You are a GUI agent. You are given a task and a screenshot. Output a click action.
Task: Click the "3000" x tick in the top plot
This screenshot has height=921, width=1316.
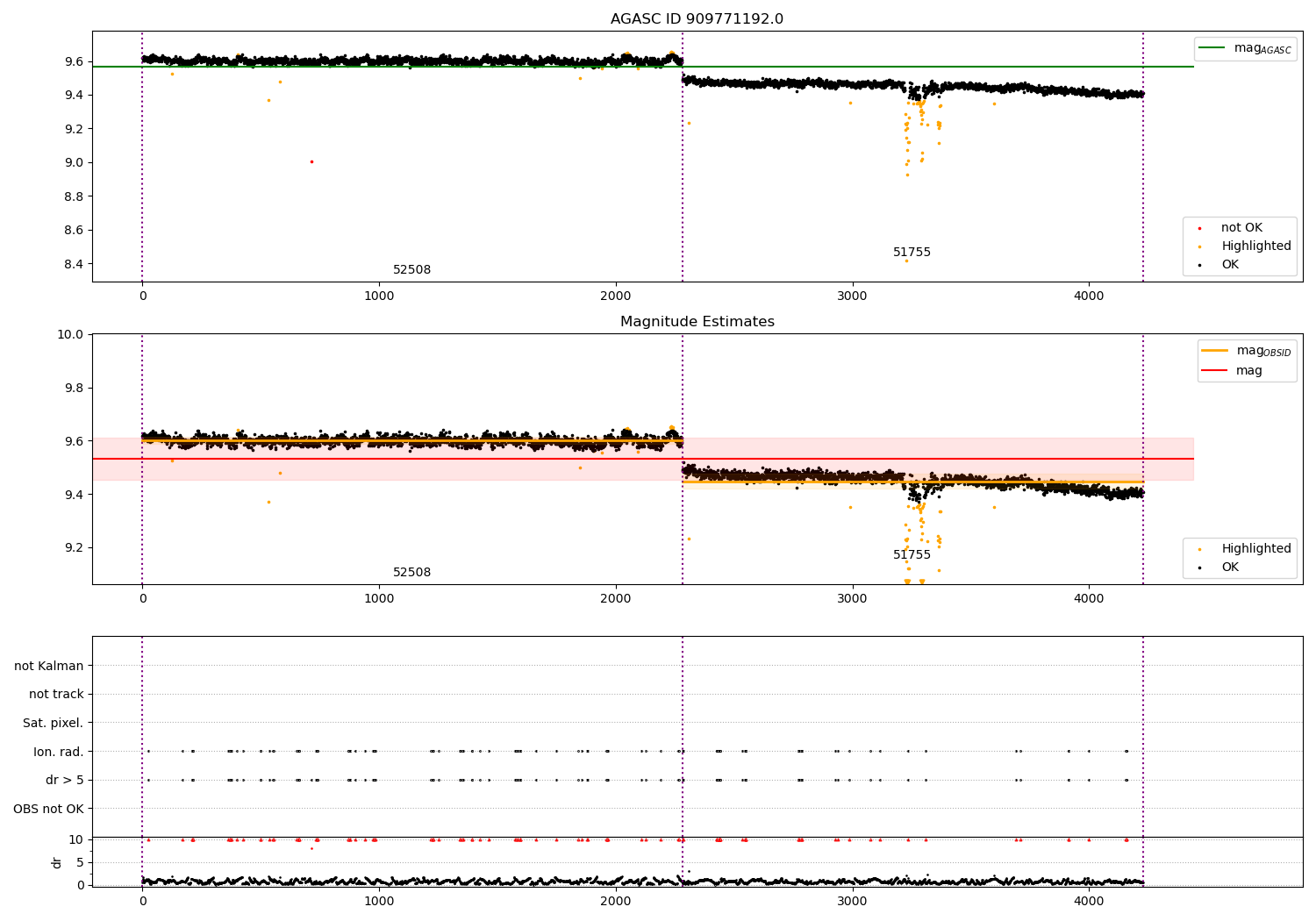pos(852,296)
